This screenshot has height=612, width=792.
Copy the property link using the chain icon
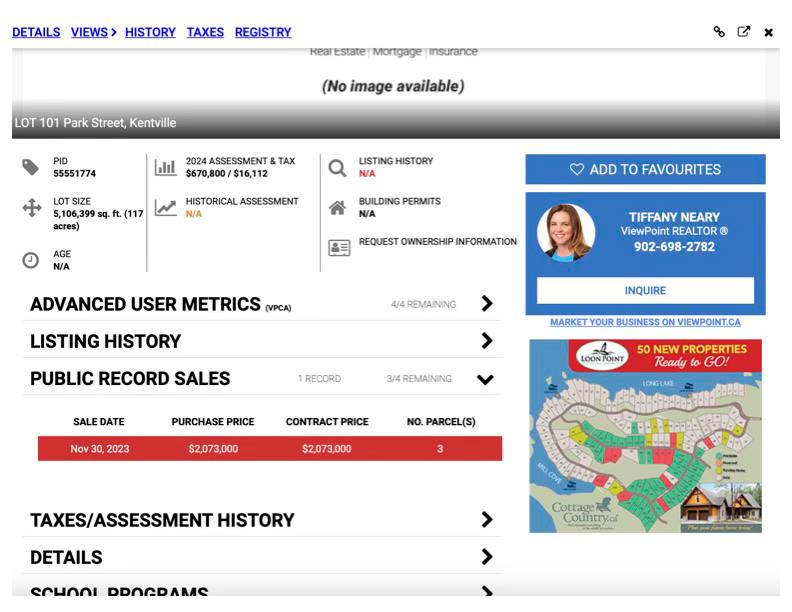[719, 32]
